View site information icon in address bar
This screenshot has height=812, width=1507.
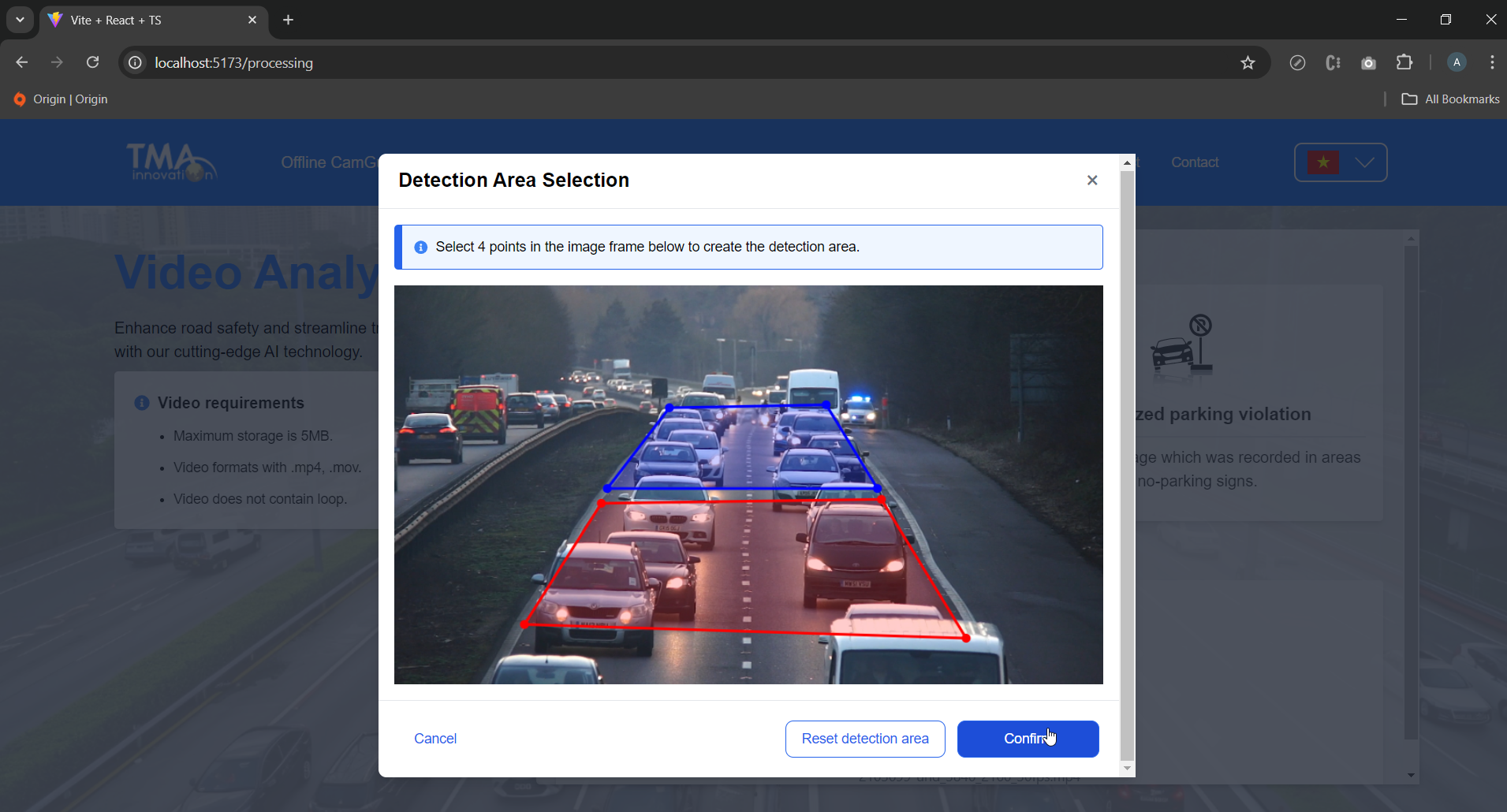[x=136, y=62]
